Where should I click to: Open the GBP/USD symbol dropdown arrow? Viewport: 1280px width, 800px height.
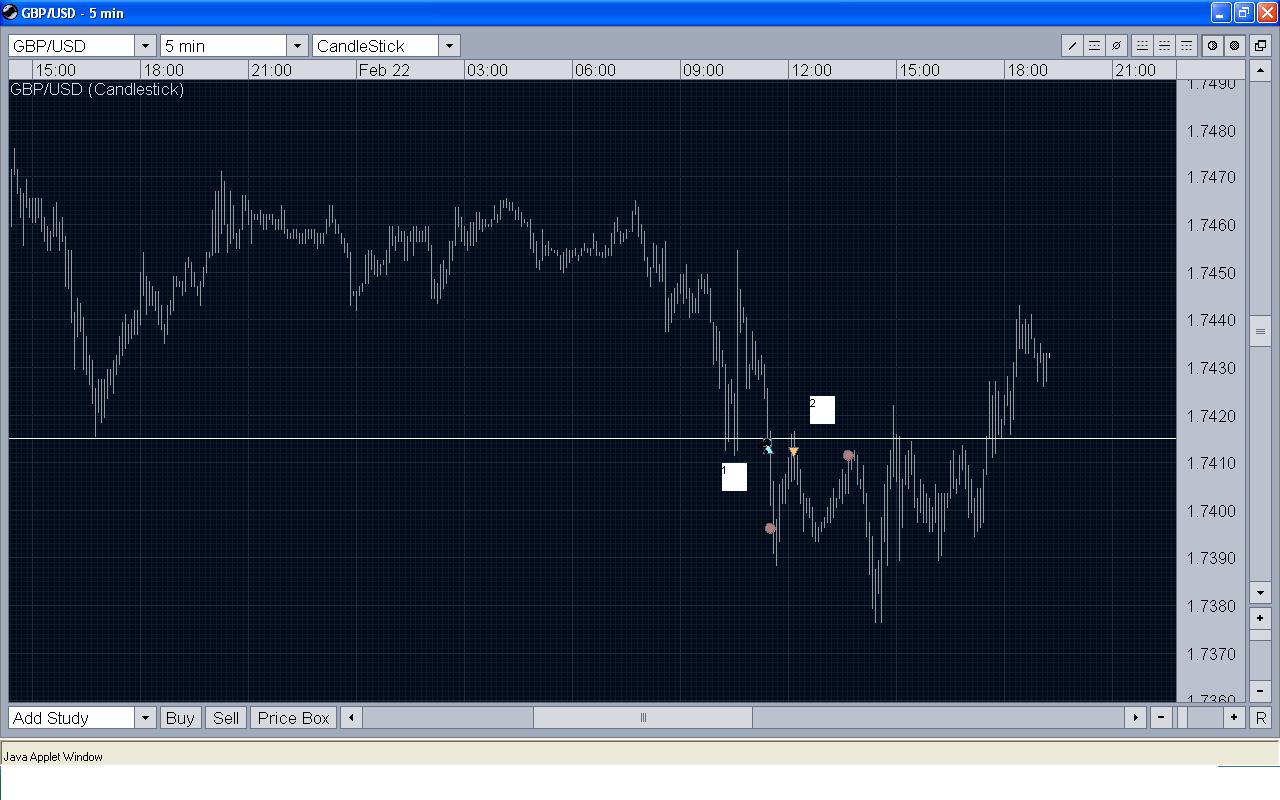tap(145, 46)
